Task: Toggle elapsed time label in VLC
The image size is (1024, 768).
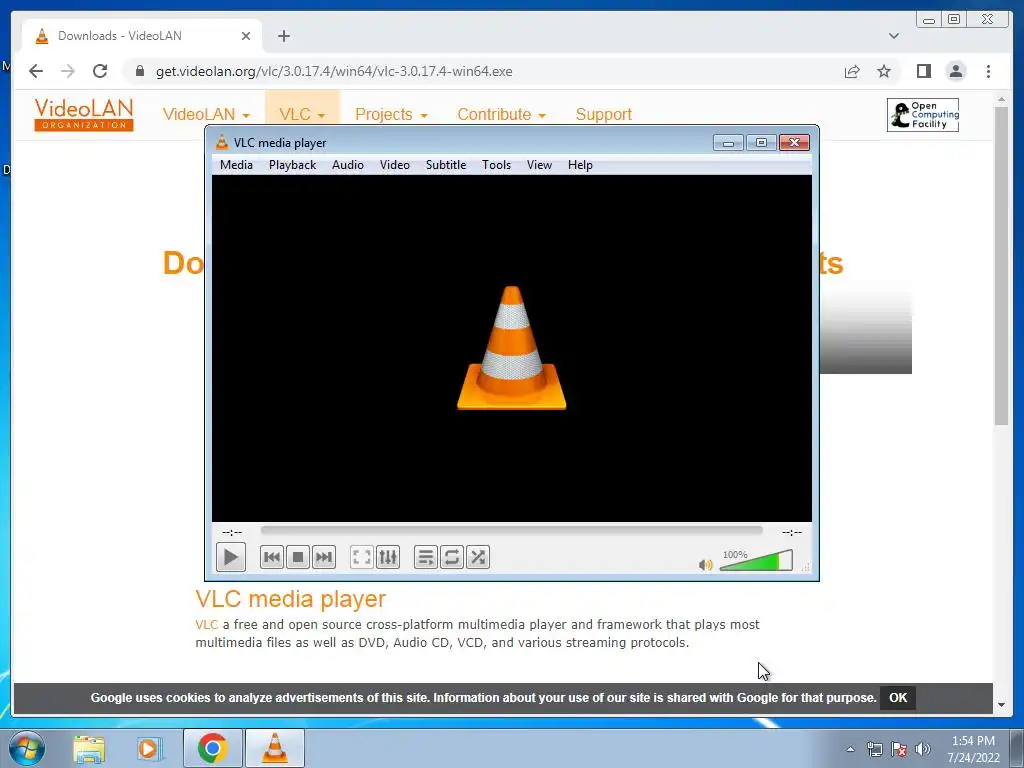Action: pos(232,532)
